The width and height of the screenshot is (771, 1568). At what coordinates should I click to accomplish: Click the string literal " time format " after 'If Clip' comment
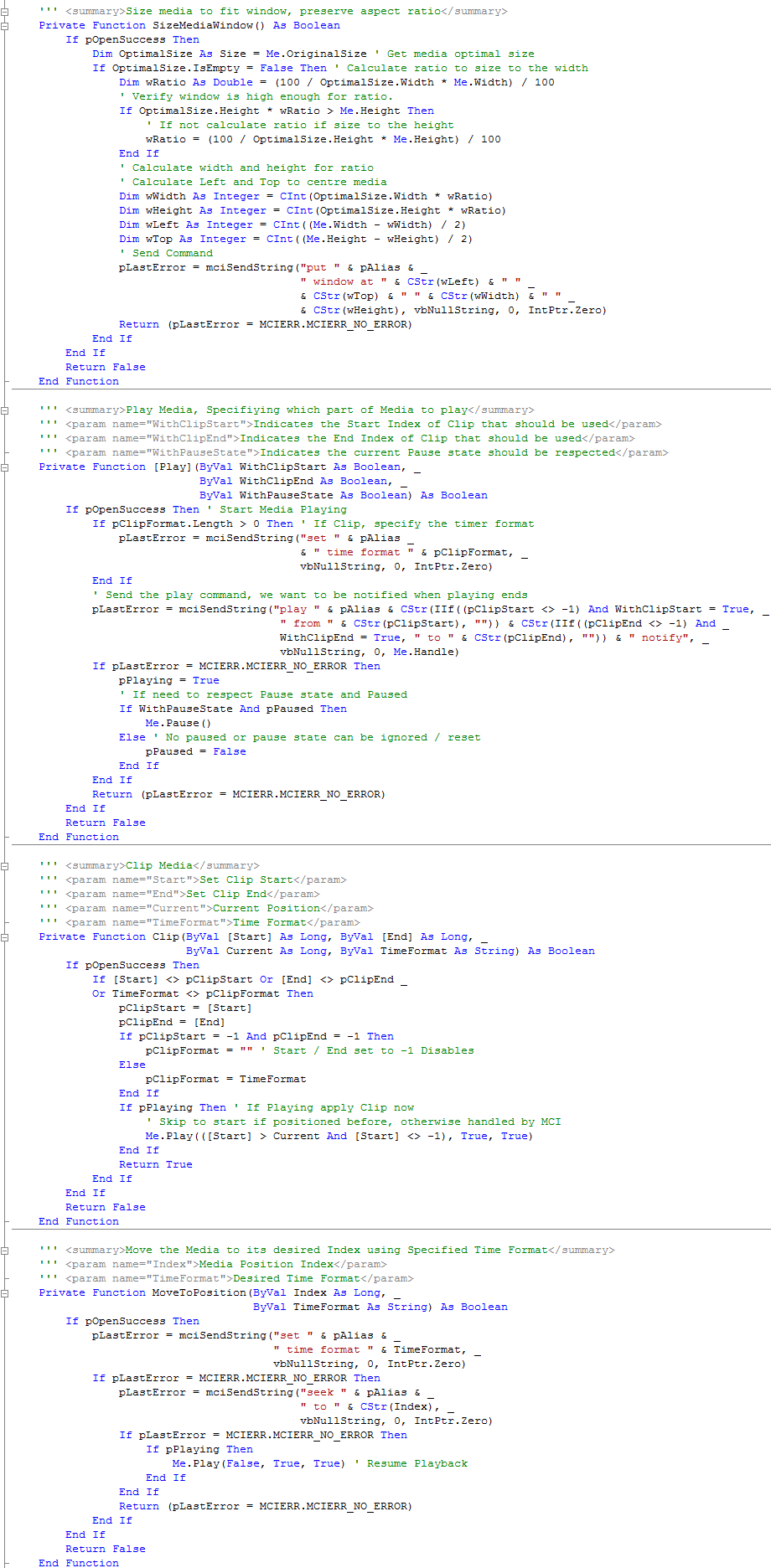pyautogui.click(x=364, y=553)
